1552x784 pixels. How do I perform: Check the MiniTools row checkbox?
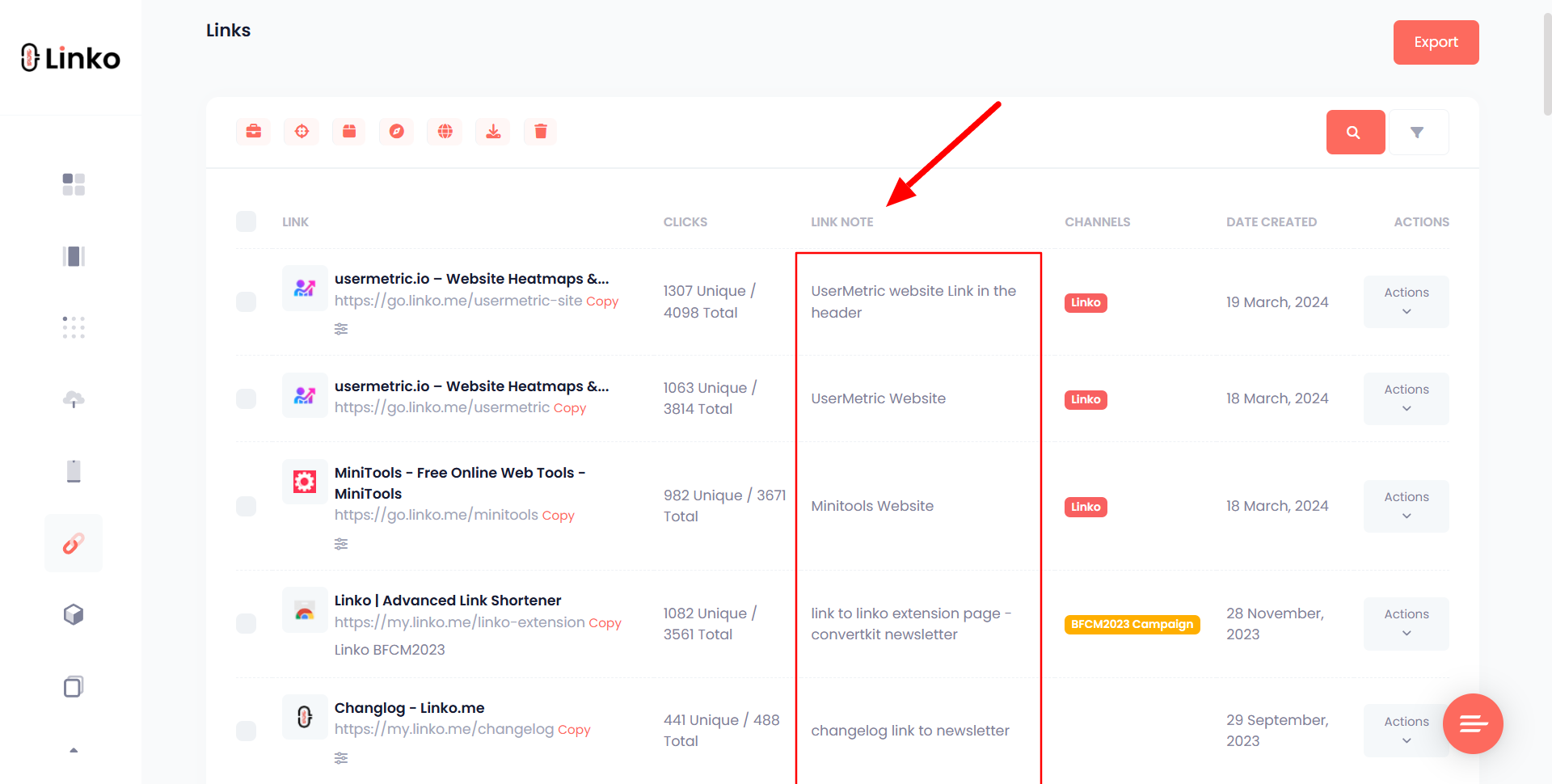pyautogui.click(x=246, y=506)
